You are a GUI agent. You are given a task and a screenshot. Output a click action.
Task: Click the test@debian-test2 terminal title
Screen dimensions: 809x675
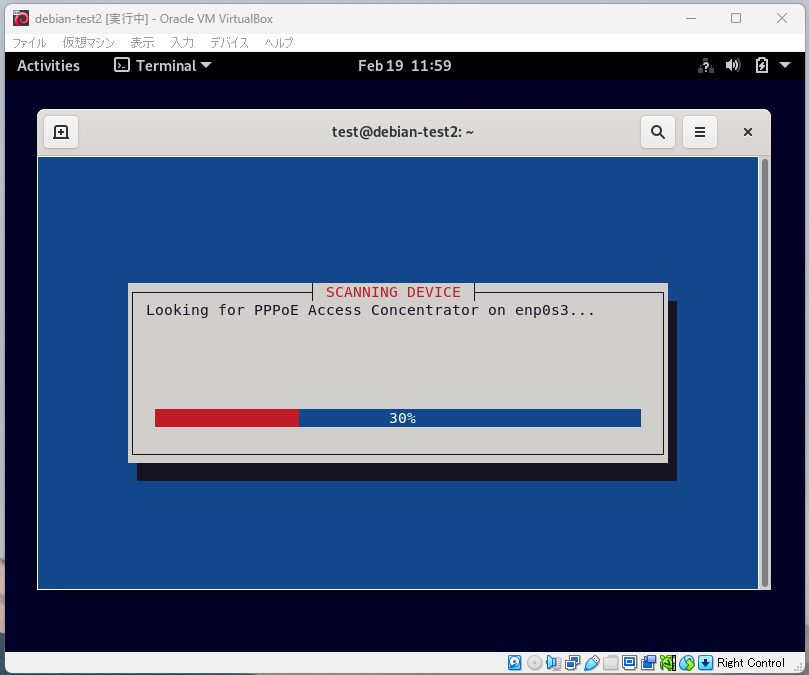[x=402, y=132]
